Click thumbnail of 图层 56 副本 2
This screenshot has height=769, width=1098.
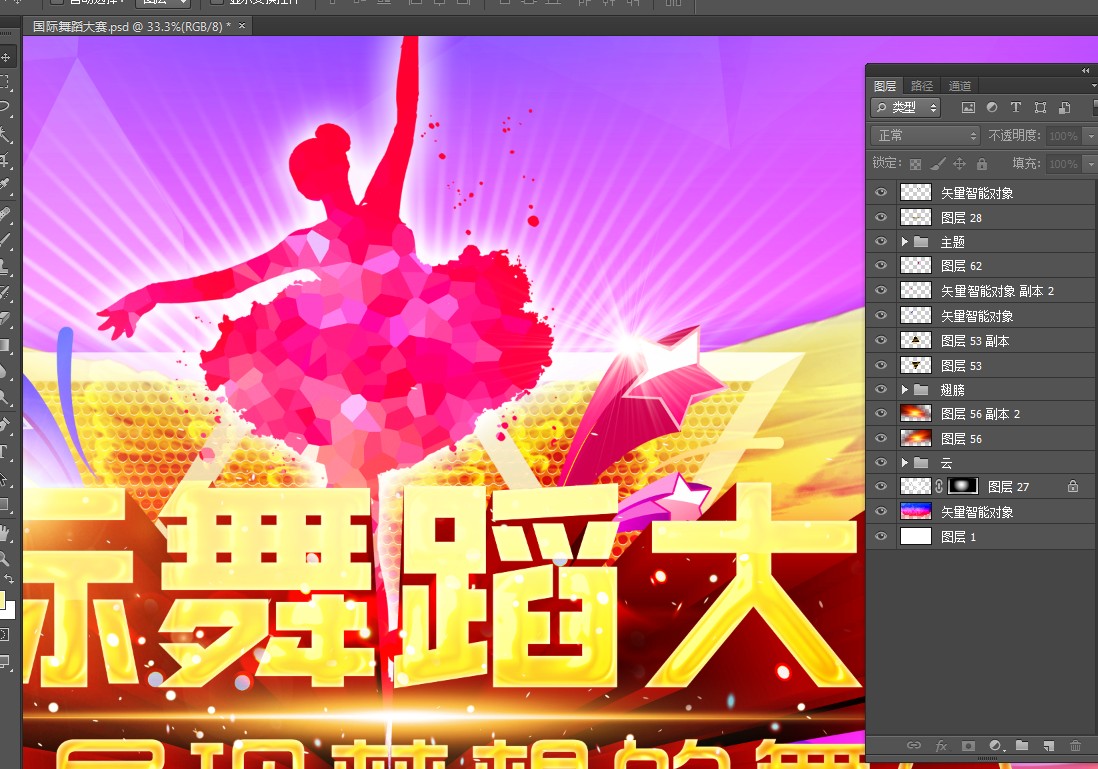pos(915,413)
